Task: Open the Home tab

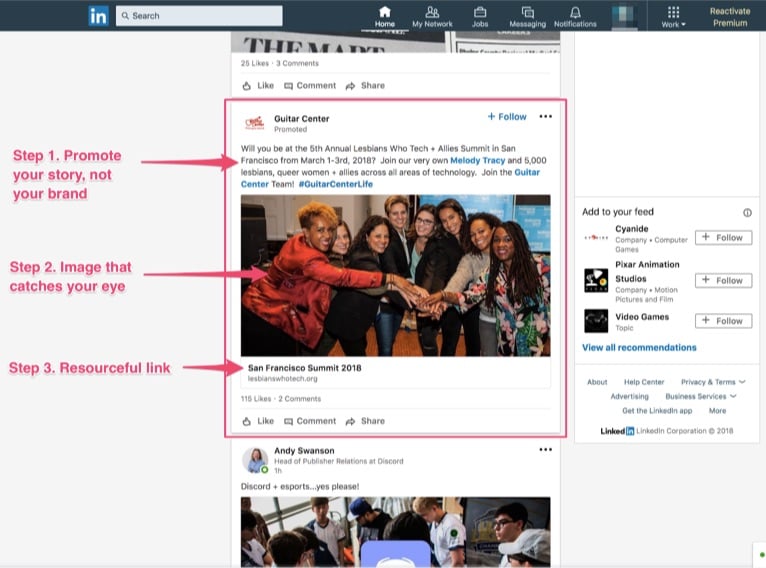Action: (x=385, y=17)
